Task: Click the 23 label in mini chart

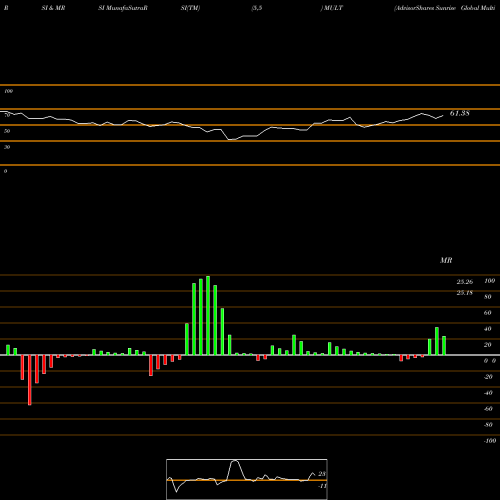Action: click(x=322, y=474)
